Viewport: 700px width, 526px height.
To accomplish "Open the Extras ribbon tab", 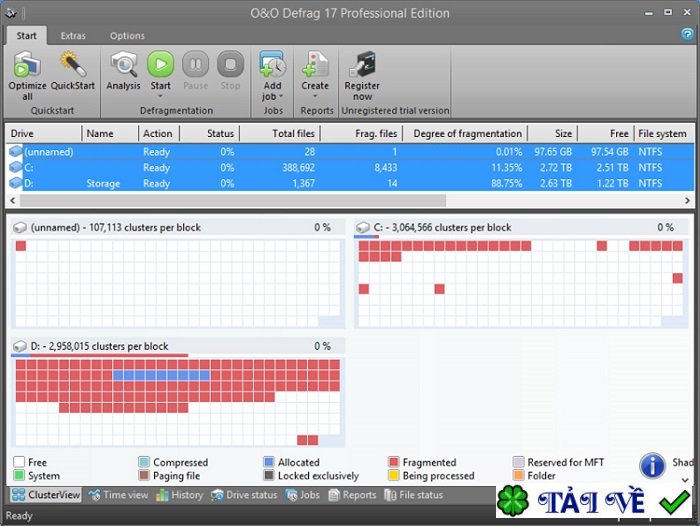I will (73, 36).
